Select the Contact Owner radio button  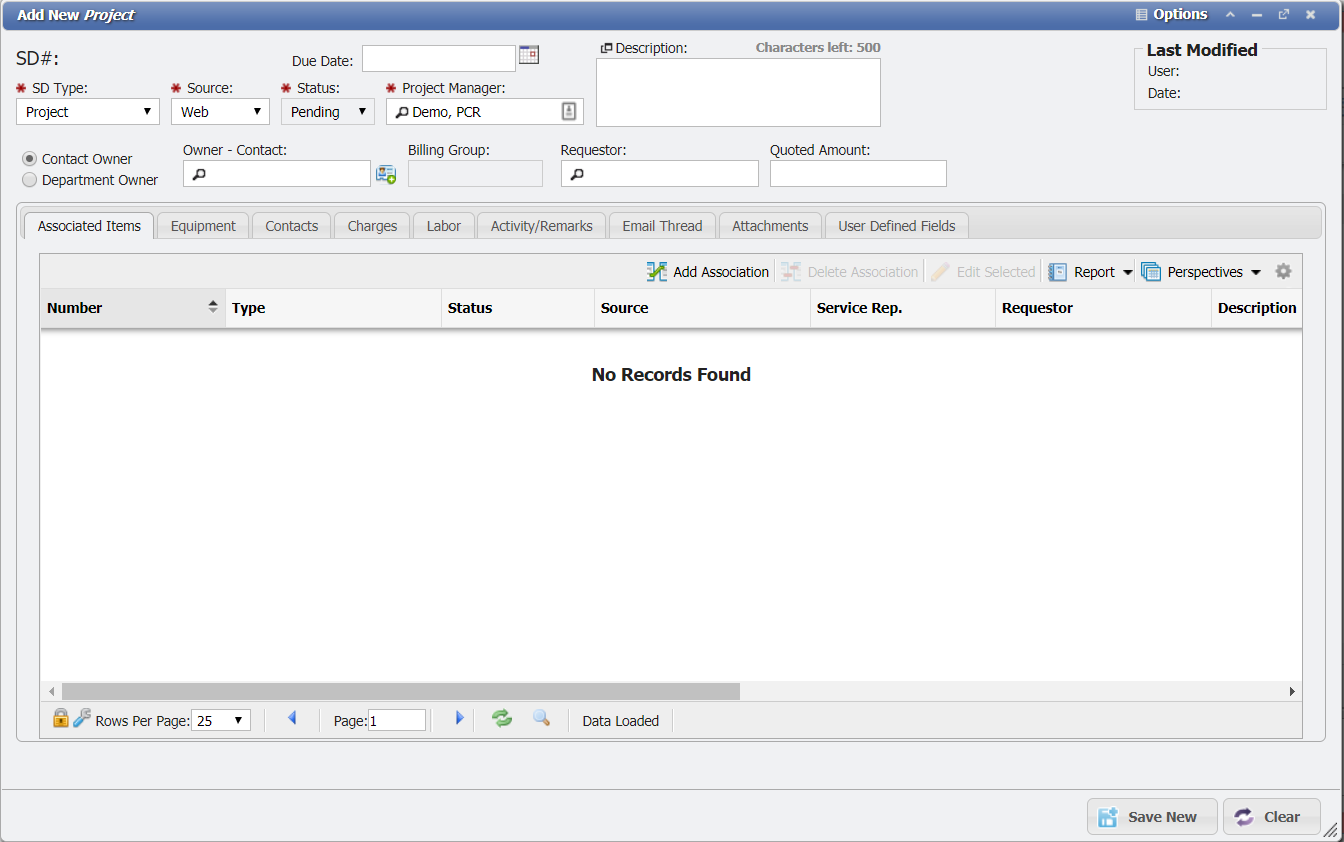coord(29,158)
